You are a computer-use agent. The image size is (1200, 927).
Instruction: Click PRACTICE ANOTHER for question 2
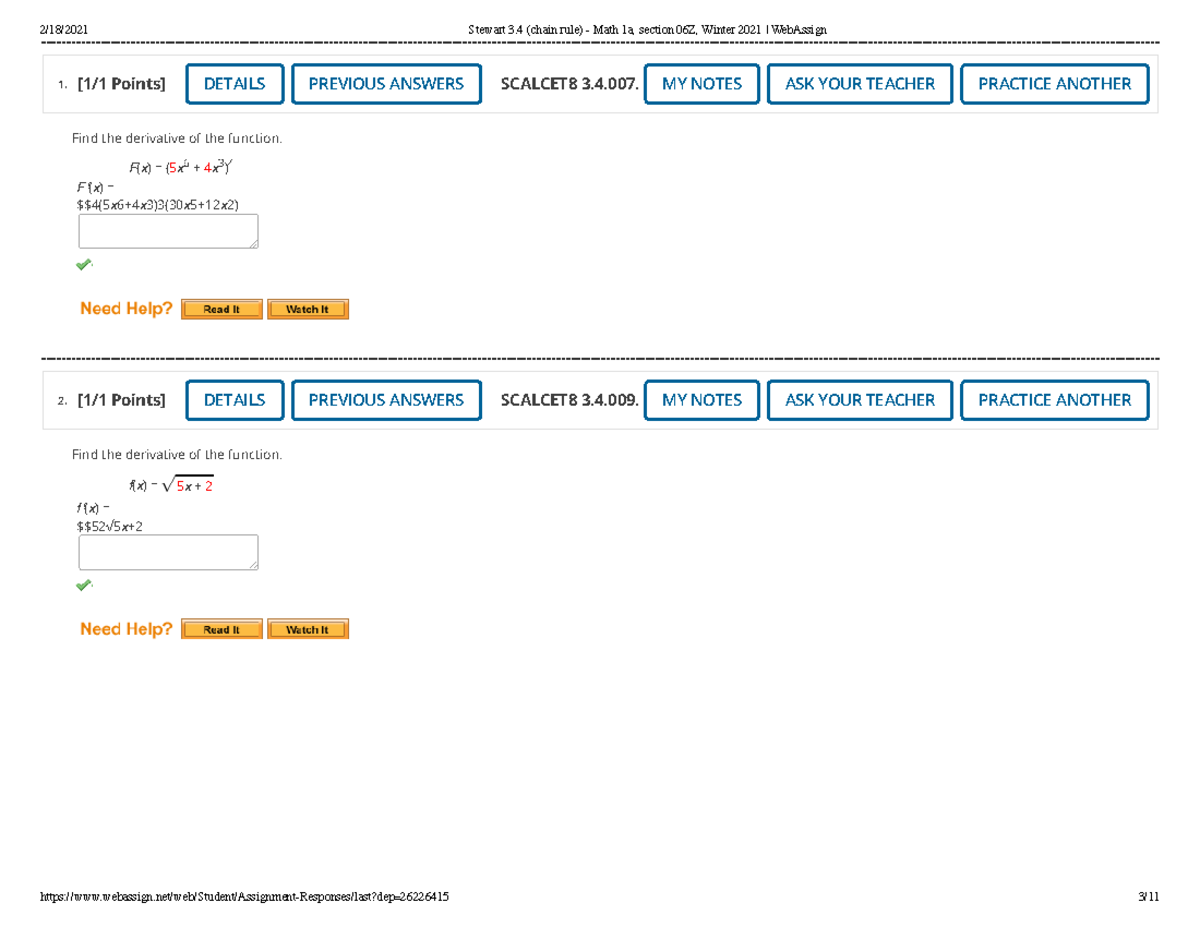[1055, 400]
